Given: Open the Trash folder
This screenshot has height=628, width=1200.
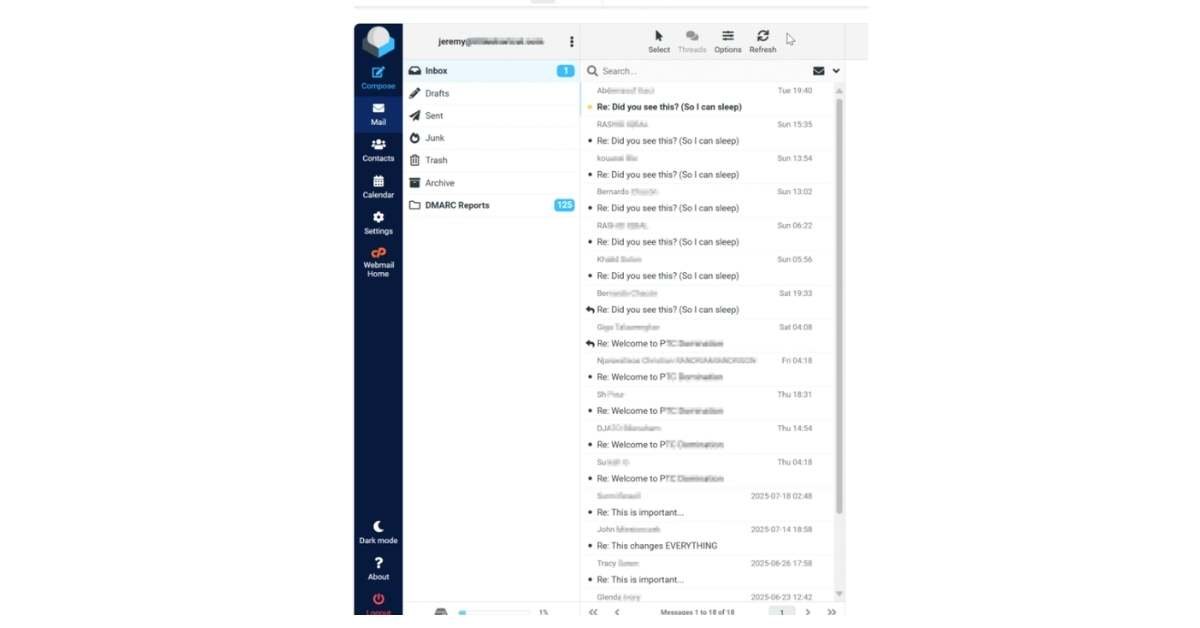Looking at the screenshot, I should point(491,160).
